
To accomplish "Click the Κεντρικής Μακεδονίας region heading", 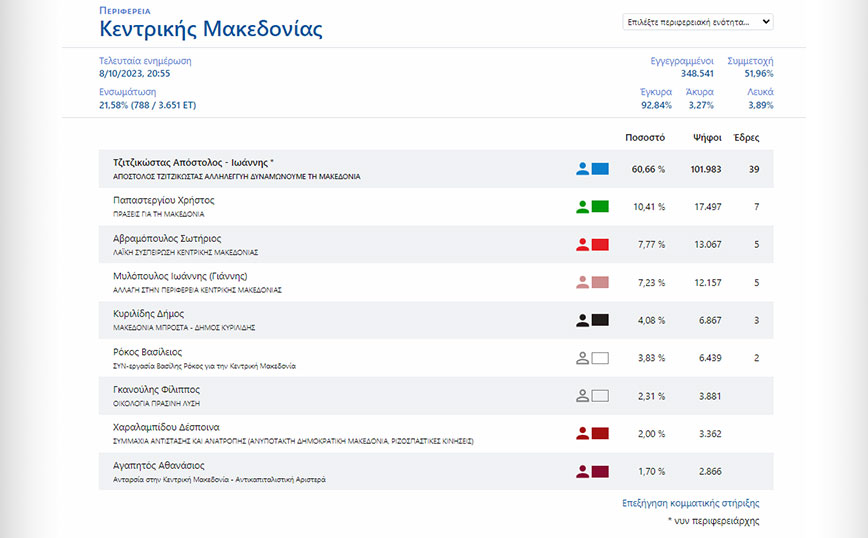I will coord(211,29).
